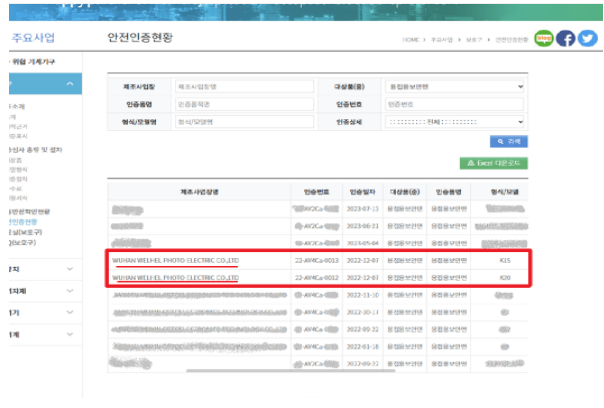Select the highlighted 인증현황 sidebar item
Screen dimensions: 604x408
click(x=23, y=222)
